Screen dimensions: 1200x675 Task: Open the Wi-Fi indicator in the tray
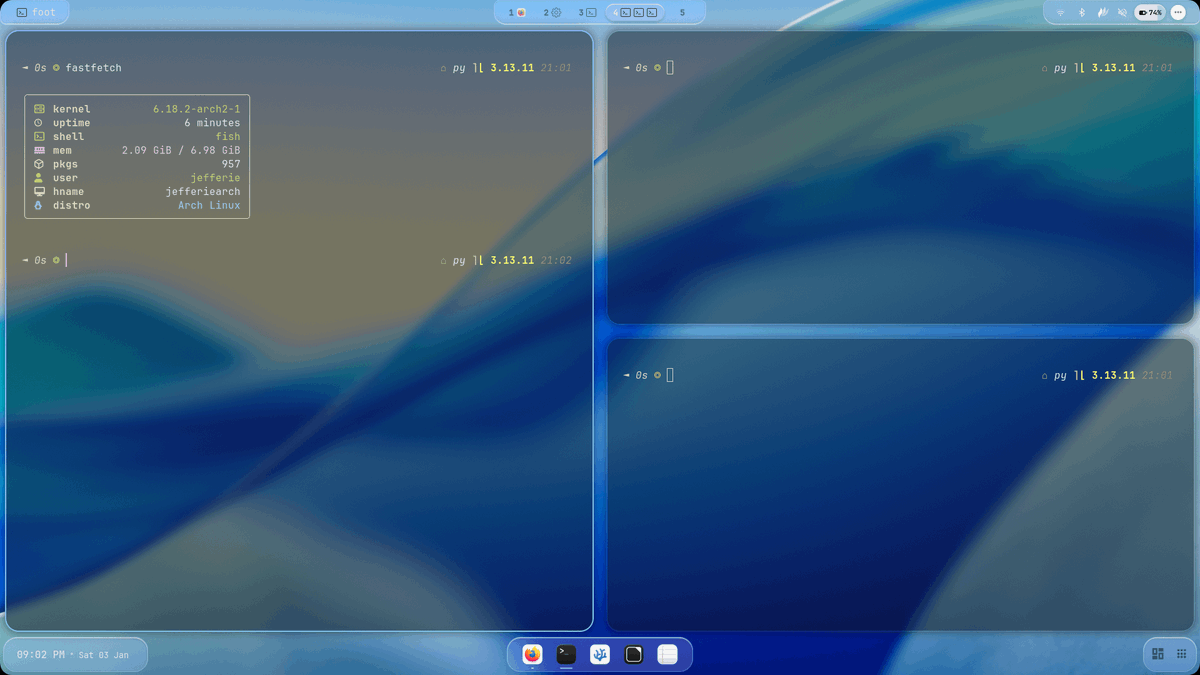1061,13
